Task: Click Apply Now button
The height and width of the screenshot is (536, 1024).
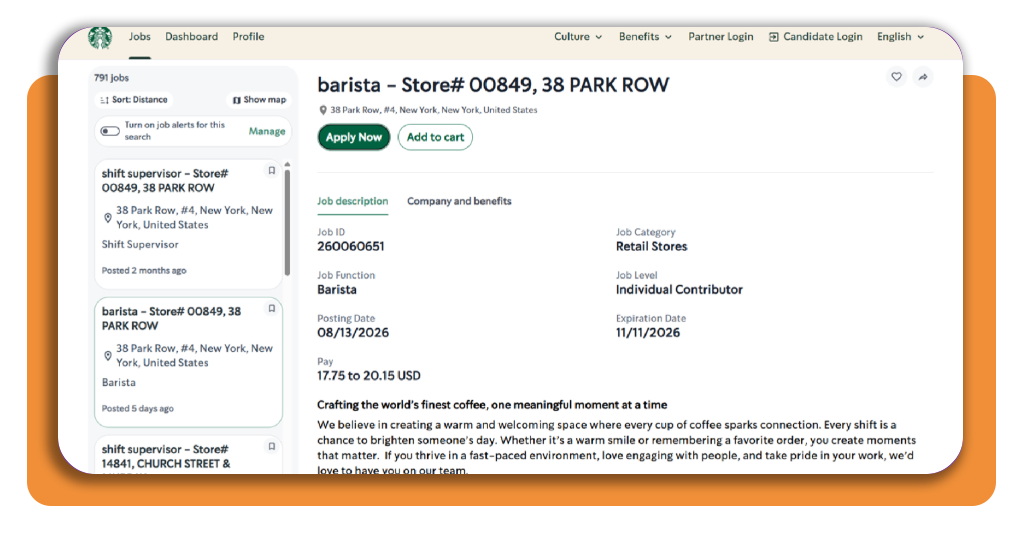Action: (x=354, y=137)
